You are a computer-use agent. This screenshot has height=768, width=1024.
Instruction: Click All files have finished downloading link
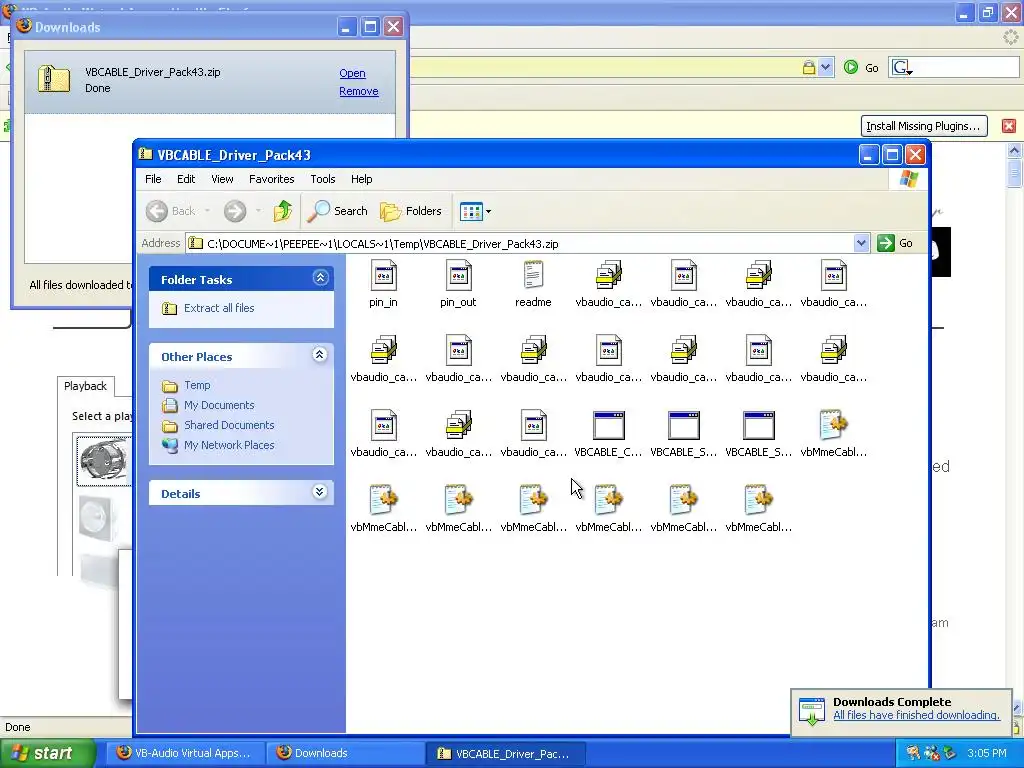pyautogui.click(x=916, y=716)
